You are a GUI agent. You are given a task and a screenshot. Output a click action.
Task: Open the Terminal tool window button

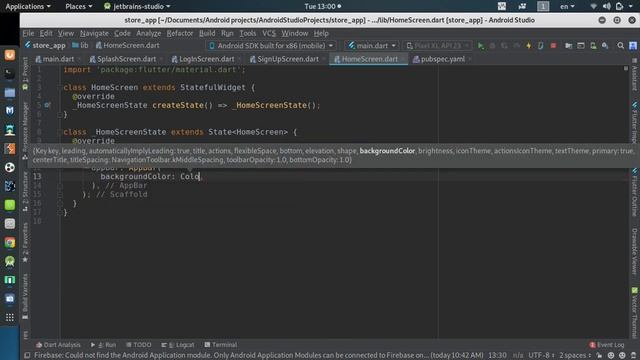tap(220, 345)
